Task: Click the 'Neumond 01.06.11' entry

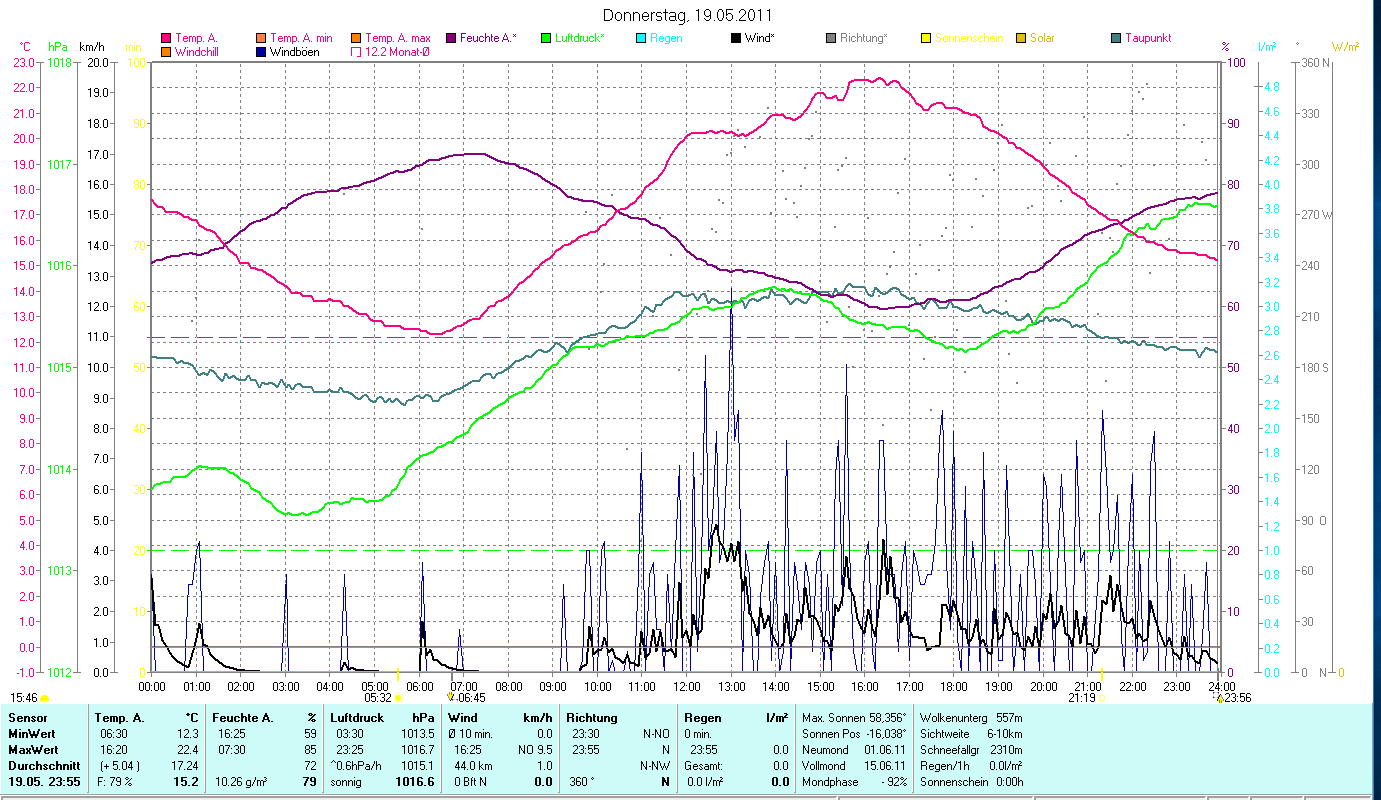Action: coord(855,749)
